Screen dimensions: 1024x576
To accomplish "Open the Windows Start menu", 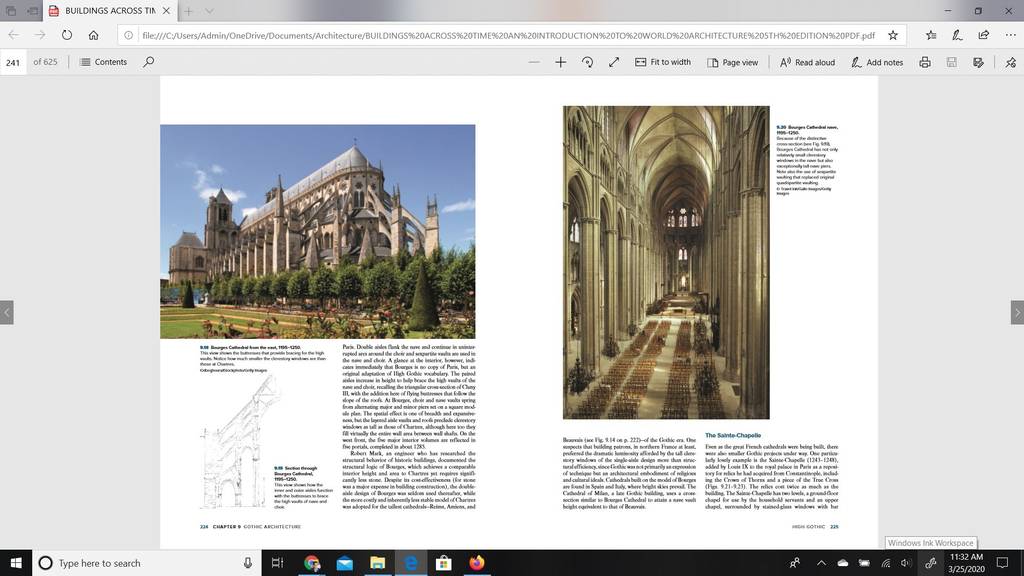I will [x=16, y=563].
